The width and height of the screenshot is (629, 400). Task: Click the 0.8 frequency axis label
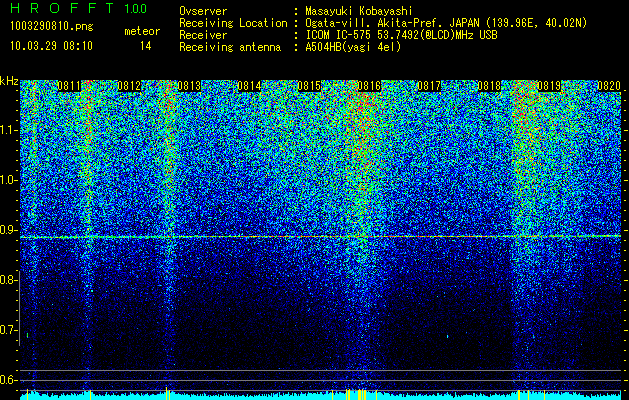9,280
